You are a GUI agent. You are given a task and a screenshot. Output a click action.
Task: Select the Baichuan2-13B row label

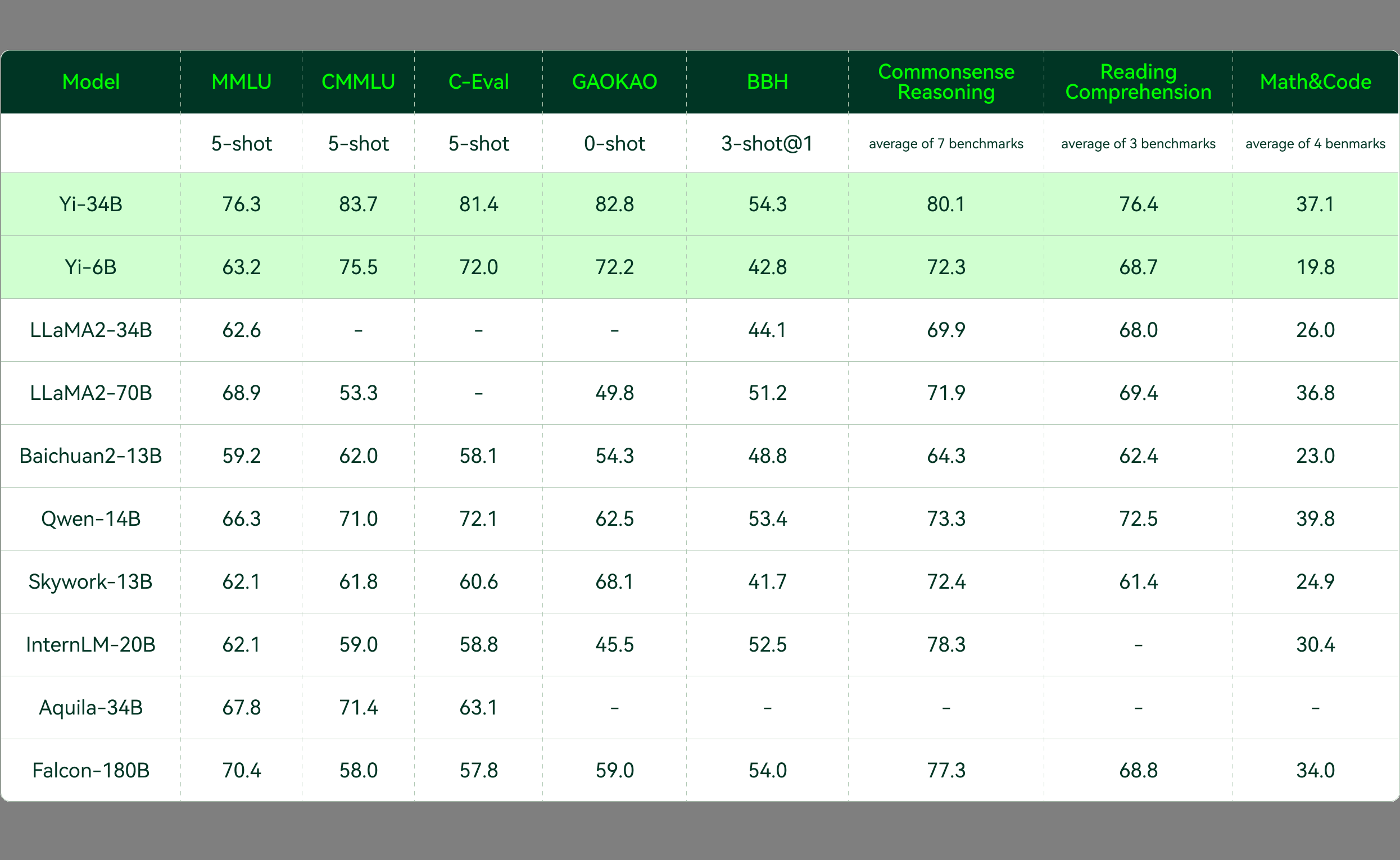pyautogui.click(x=90, y=456)
